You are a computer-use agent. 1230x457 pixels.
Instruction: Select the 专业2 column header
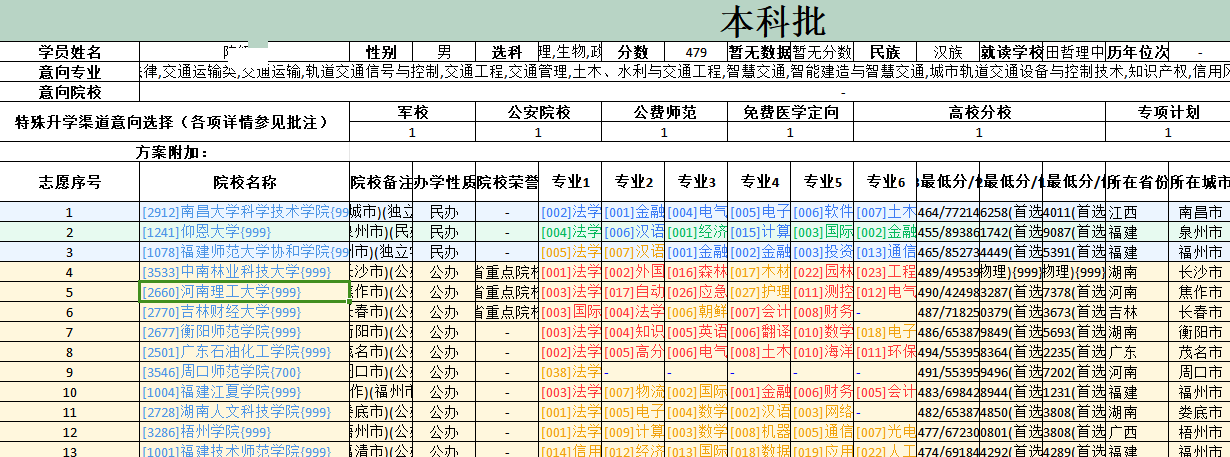point(633,182)
